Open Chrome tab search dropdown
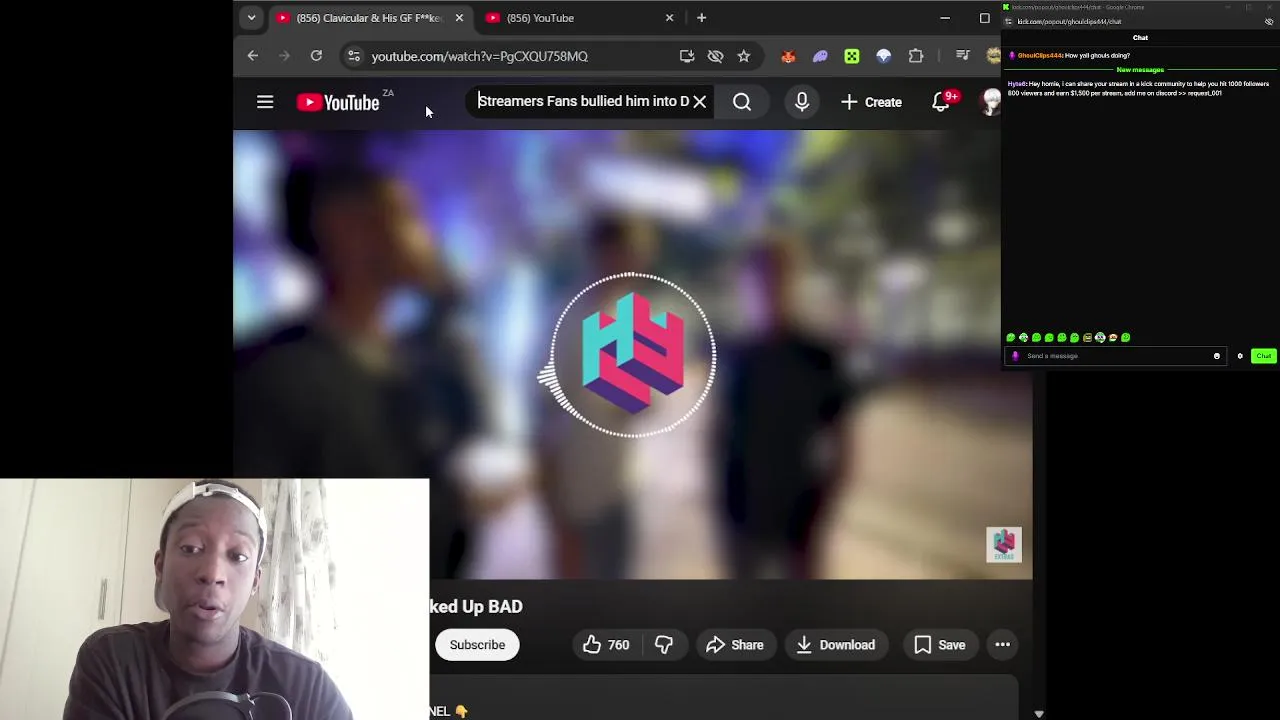The image size is (1280, 720). click(x=251, y=18)
